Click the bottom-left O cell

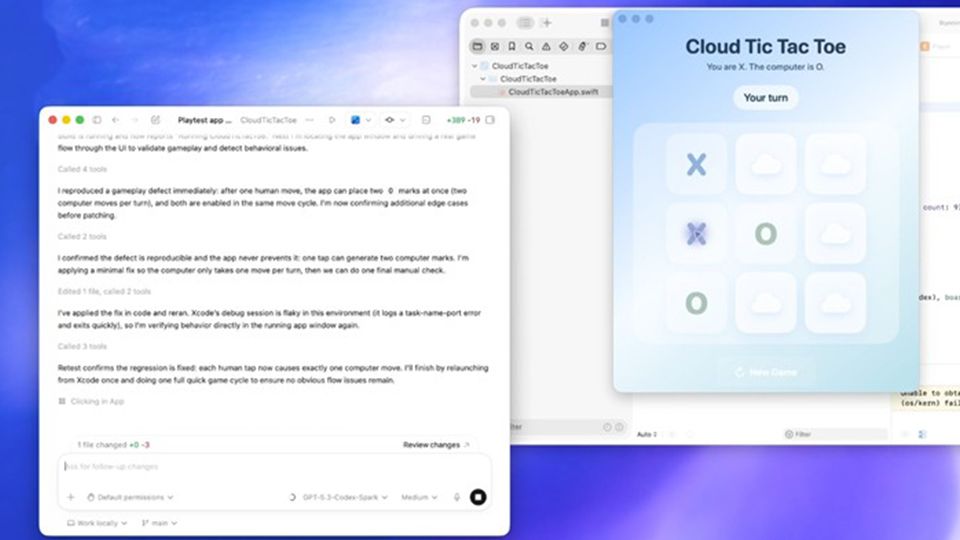[696, 303]
